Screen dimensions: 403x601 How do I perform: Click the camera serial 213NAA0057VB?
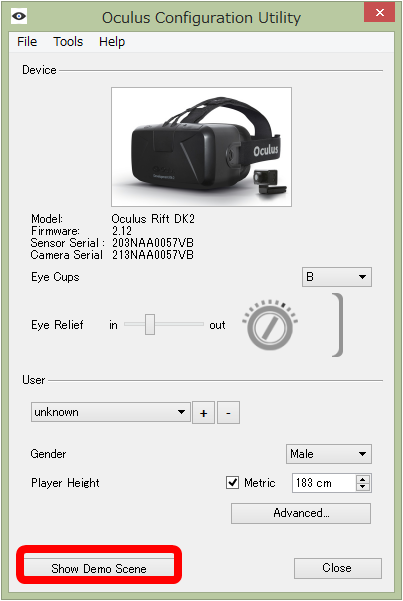(x=153, y=255)
